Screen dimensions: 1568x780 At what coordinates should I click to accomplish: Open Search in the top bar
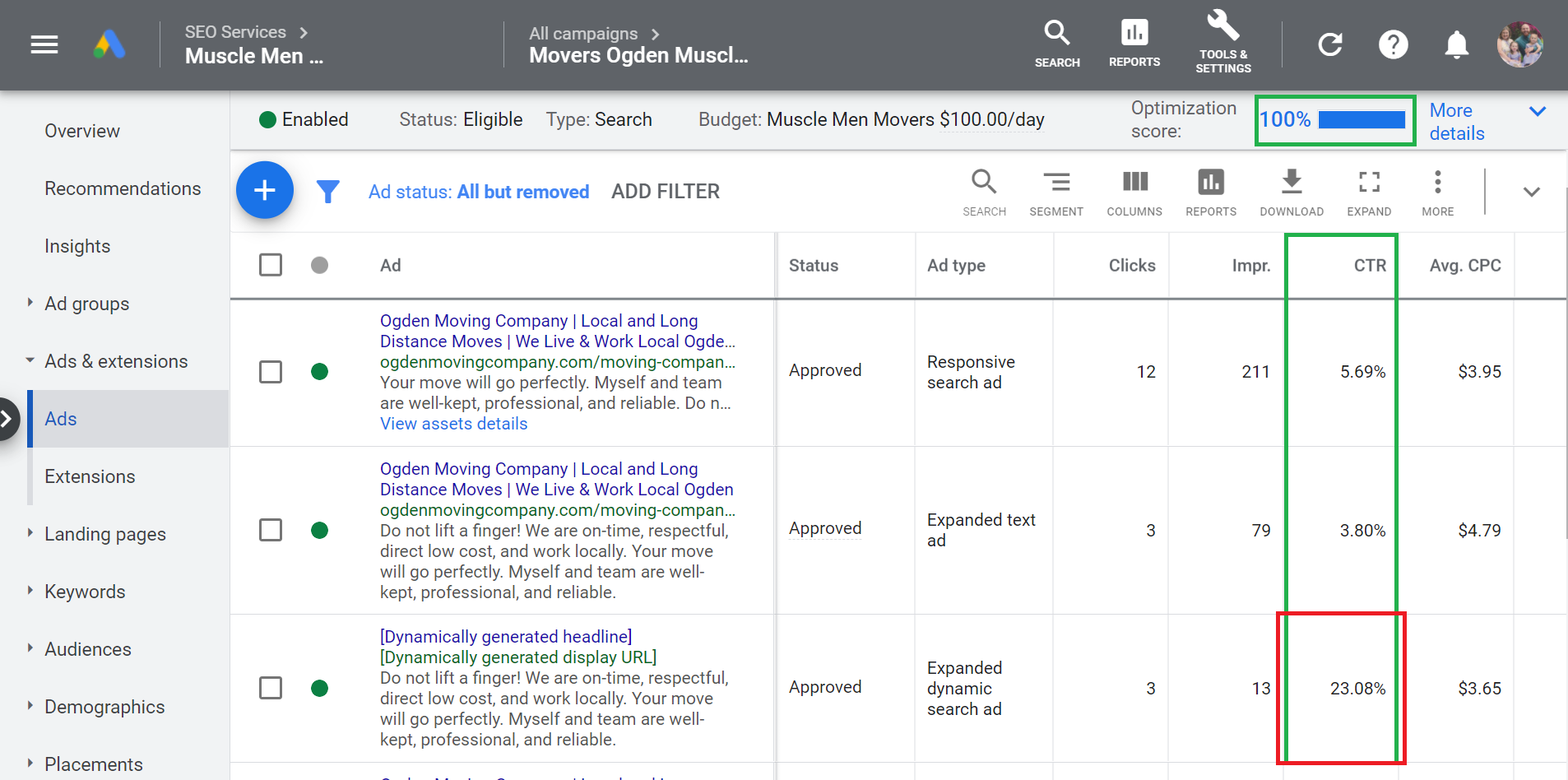pos(1057,44)
